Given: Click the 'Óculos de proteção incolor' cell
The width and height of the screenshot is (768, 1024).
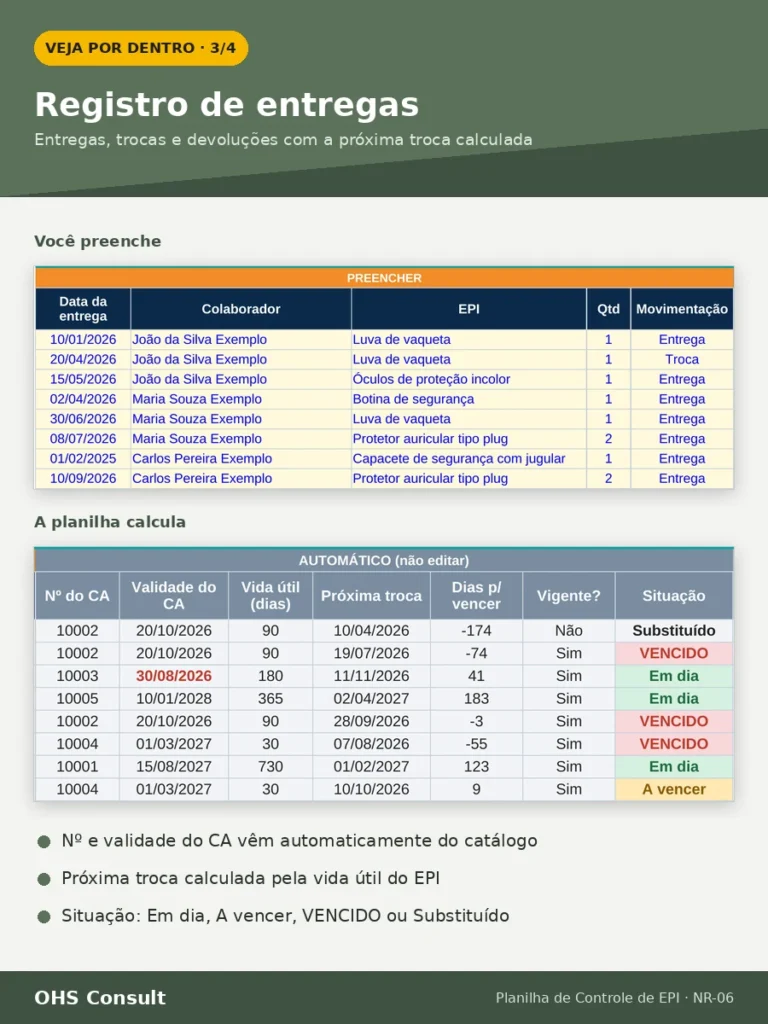Looking at the screenshot, I should coord(469,379).
